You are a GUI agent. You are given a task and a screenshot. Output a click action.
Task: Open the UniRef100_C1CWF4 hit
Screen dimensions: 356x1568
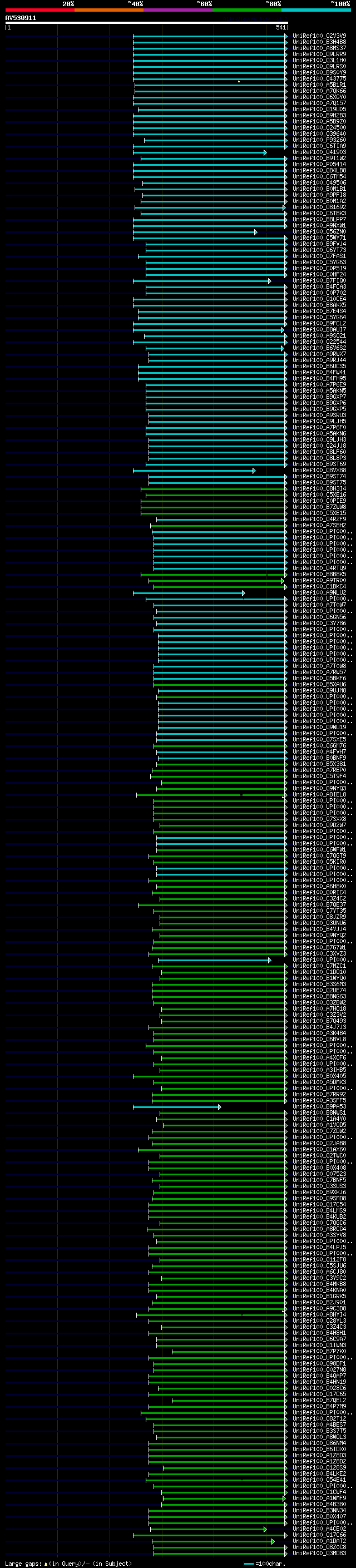[x=319, y=1492]
